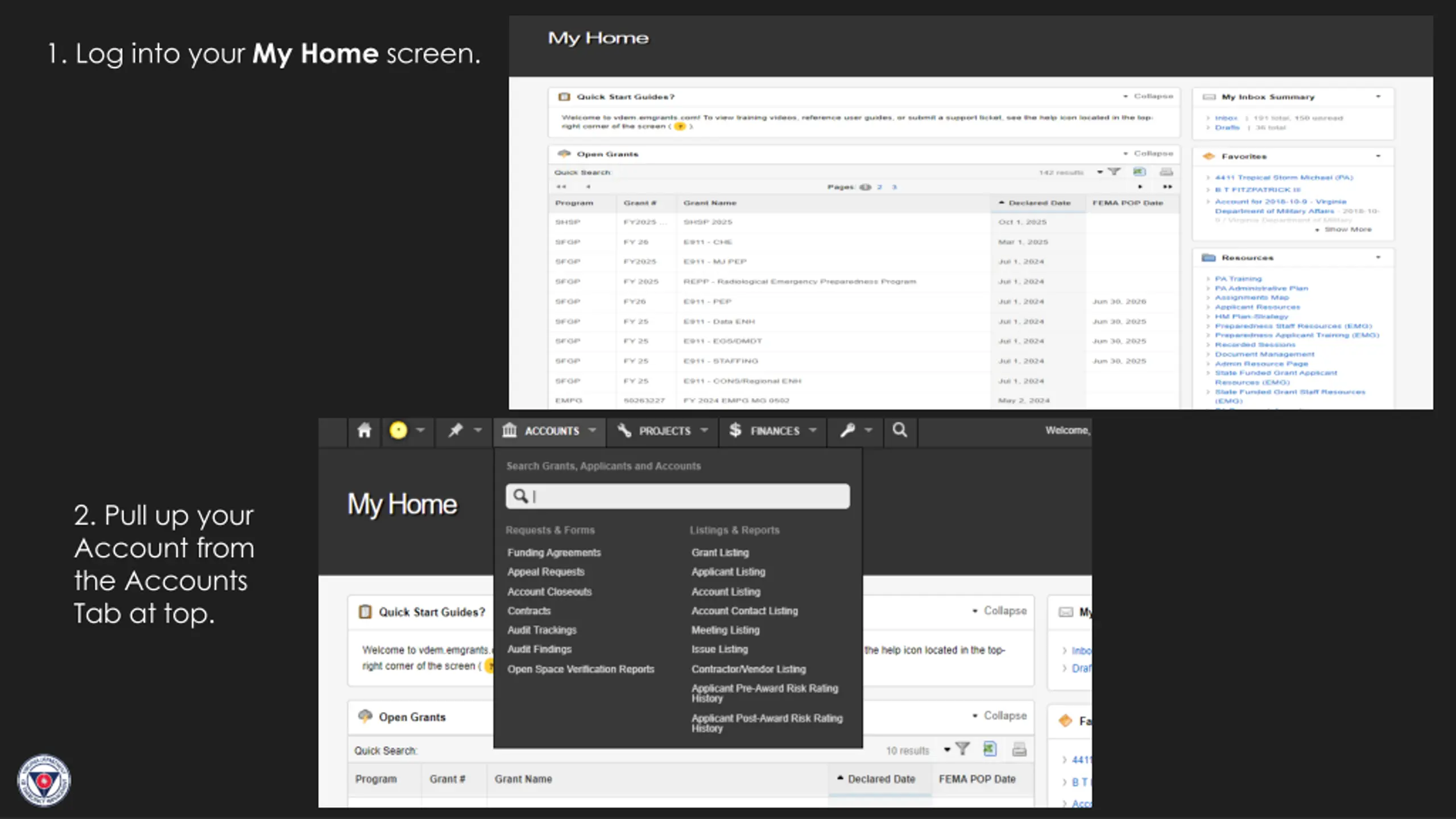Viewport: 1456px width, 819px height.
Task: Click the magnifier search icon in navbar
Action: point(900,431)
